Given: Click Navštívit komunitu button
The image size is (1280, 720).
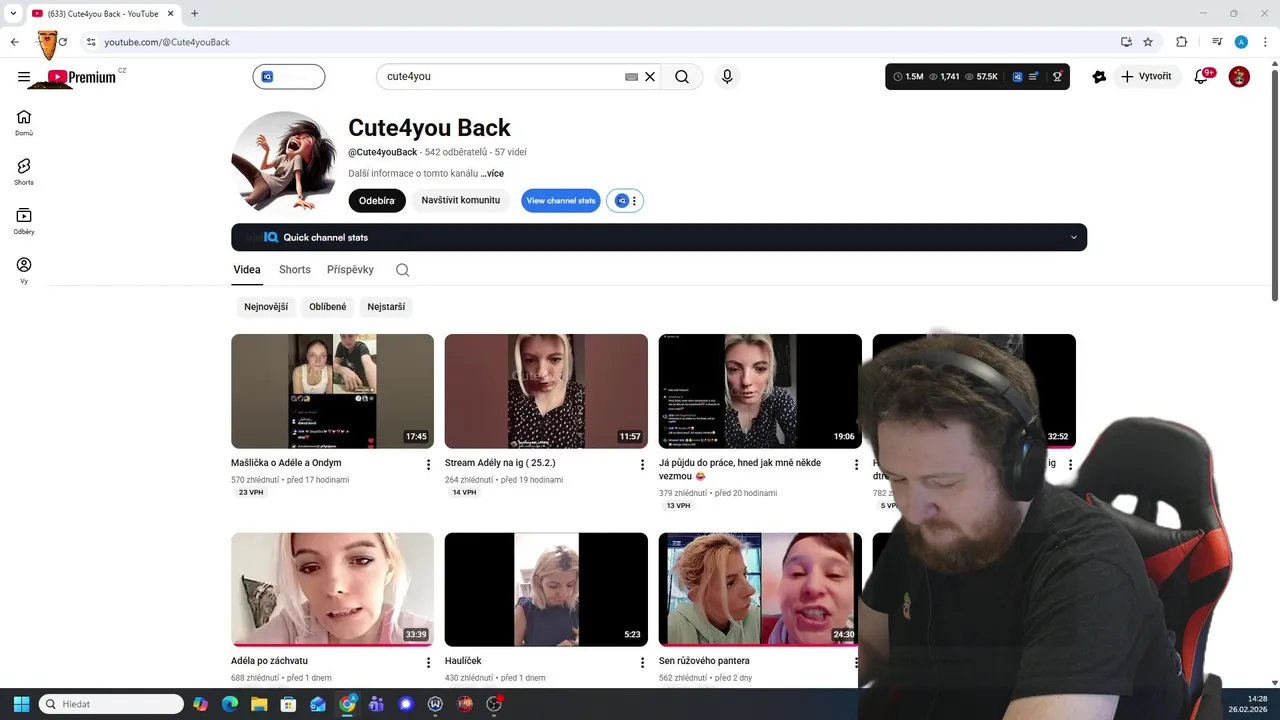Looking at the screenshot, I should 461,200.
